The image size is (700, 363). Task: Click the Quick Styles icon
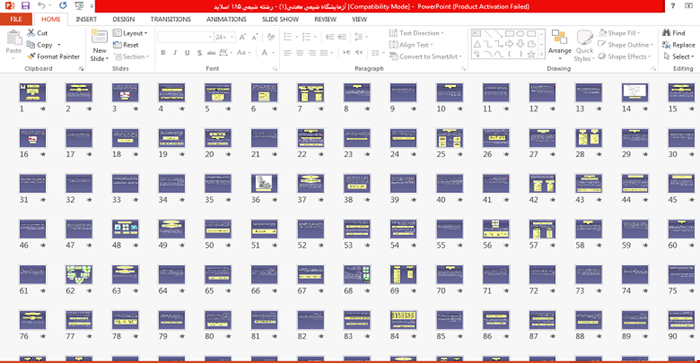(584, 38)
